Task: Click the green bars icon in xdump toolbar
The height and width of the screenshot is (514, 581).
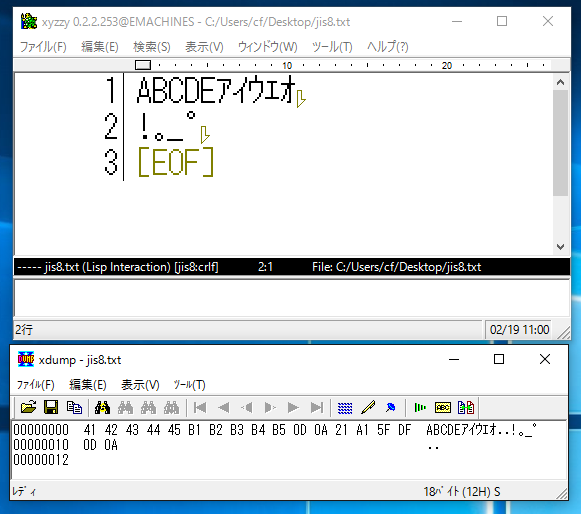Action: (419, 407)
